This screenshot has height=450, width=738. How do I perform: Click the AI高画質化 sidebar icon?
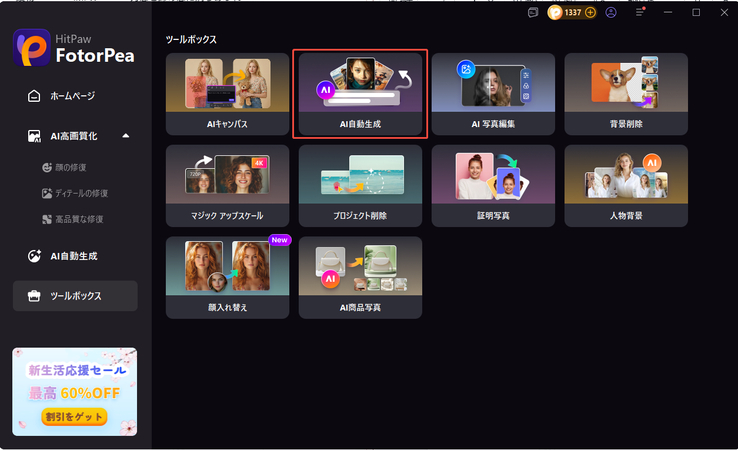[x=34, y=136]
